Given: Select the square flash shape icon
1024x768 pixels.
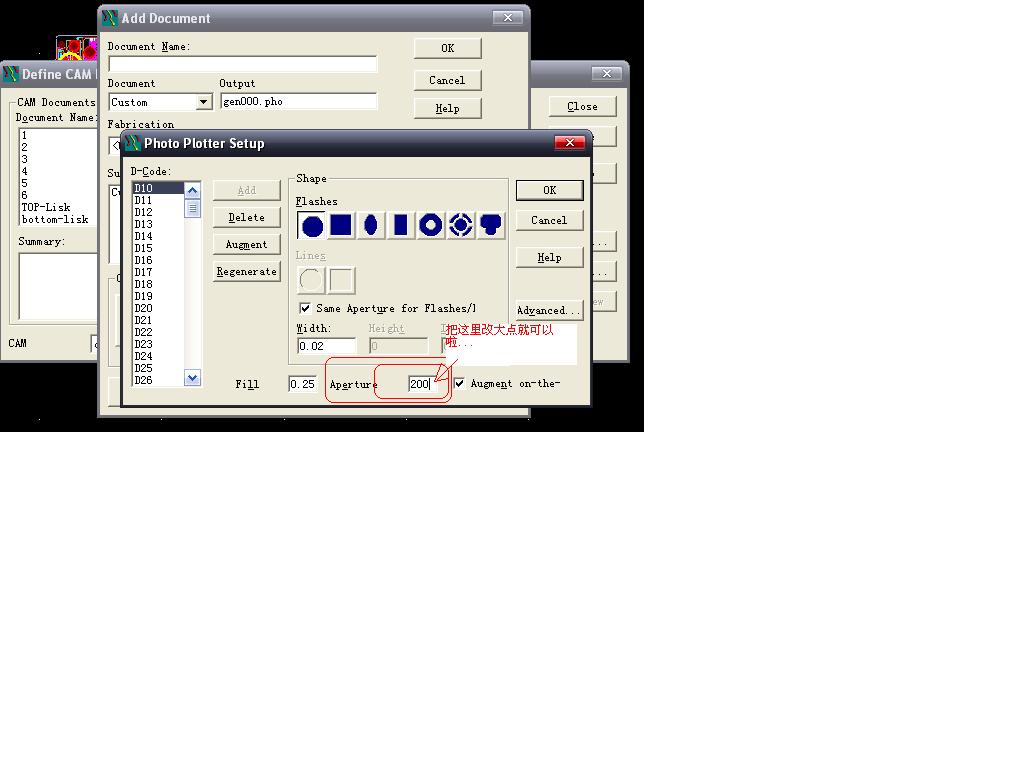Looking at the screenshot, I should (x=341, y=225).
